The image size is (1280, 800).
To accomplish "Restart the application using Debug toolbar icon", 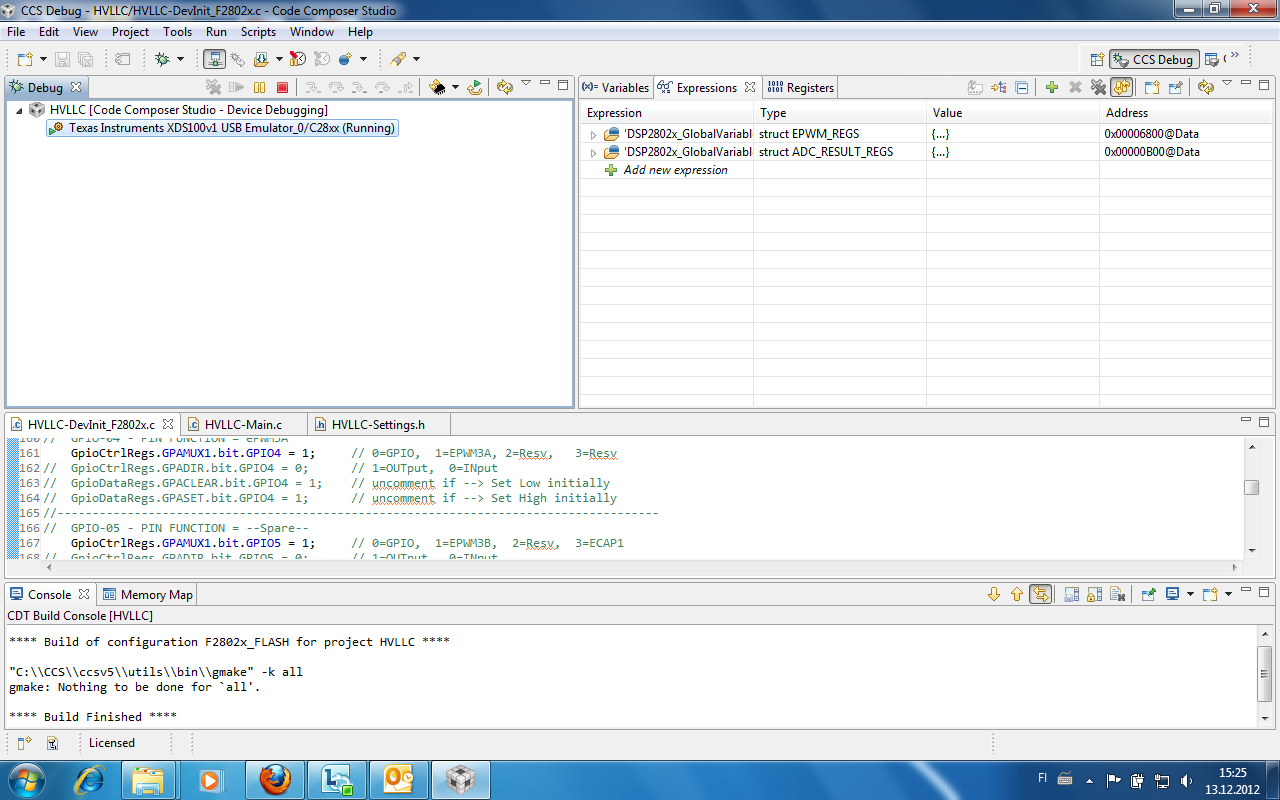I will 474,88.
